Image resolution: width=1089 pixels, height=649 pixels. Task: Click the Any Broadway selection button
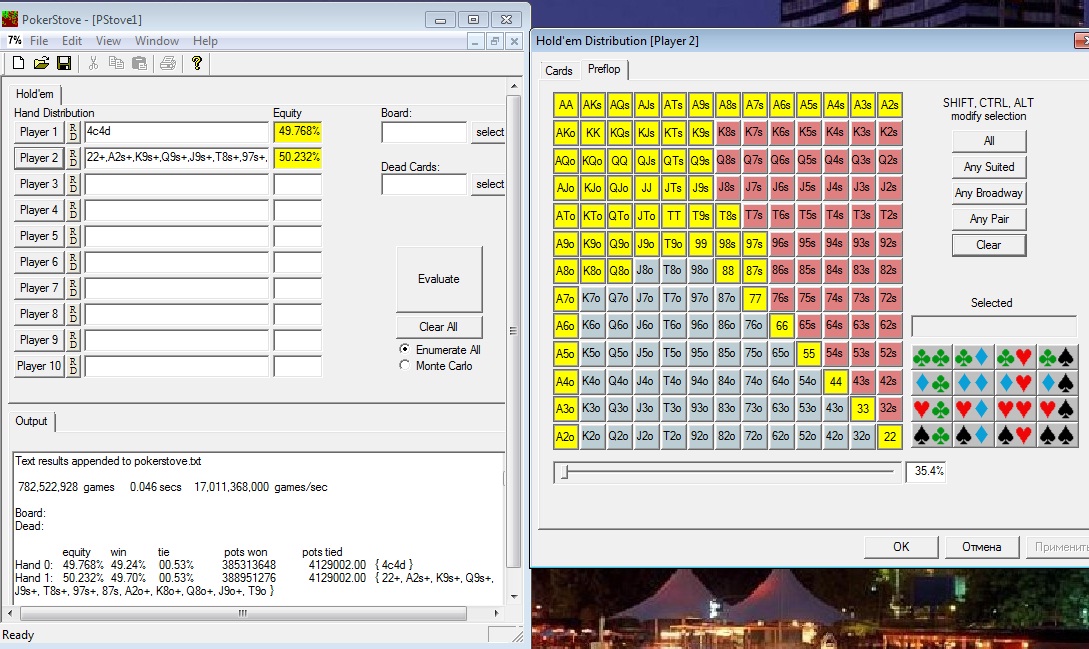[988, 193]
